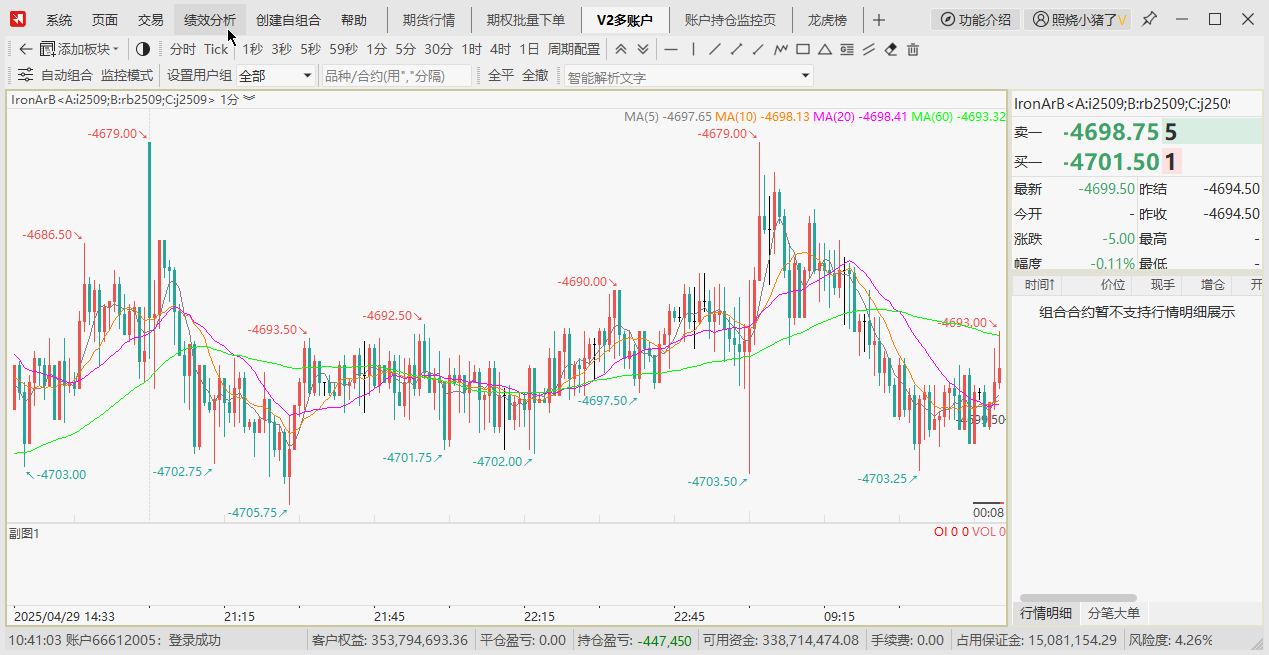Select the 1秒 period

pos(252,49)
